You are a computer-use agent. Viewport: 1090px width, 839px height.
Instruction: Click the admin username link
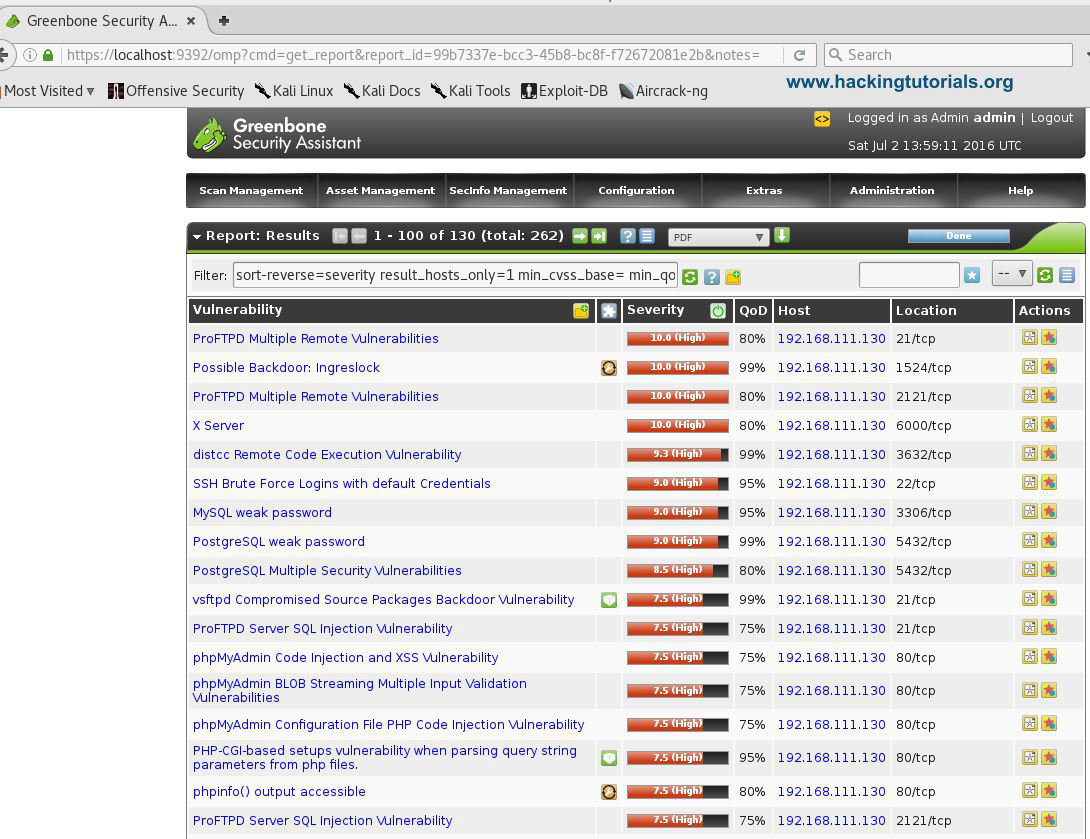994,117
